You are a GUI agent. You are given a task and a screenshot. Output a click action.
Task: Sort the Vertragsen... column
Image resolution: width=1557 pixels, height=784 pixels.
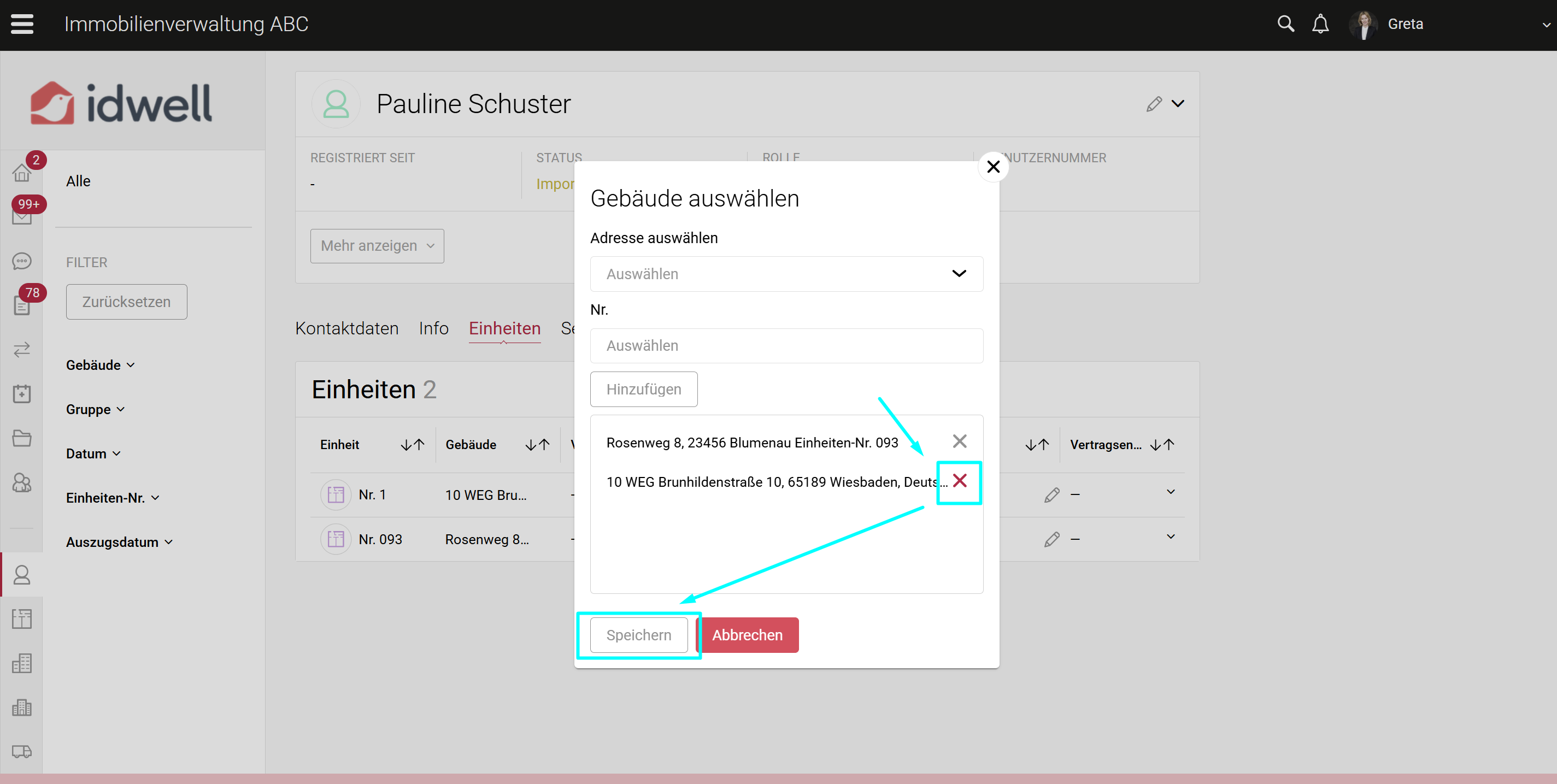pyautogui.click(x=1162, y=445)
